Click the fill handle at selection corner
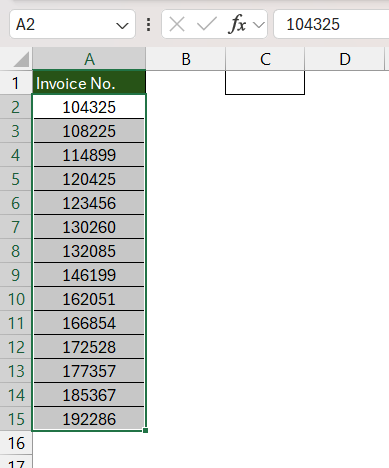This screenshot has width=389, height=468. (x=145, y=430)
